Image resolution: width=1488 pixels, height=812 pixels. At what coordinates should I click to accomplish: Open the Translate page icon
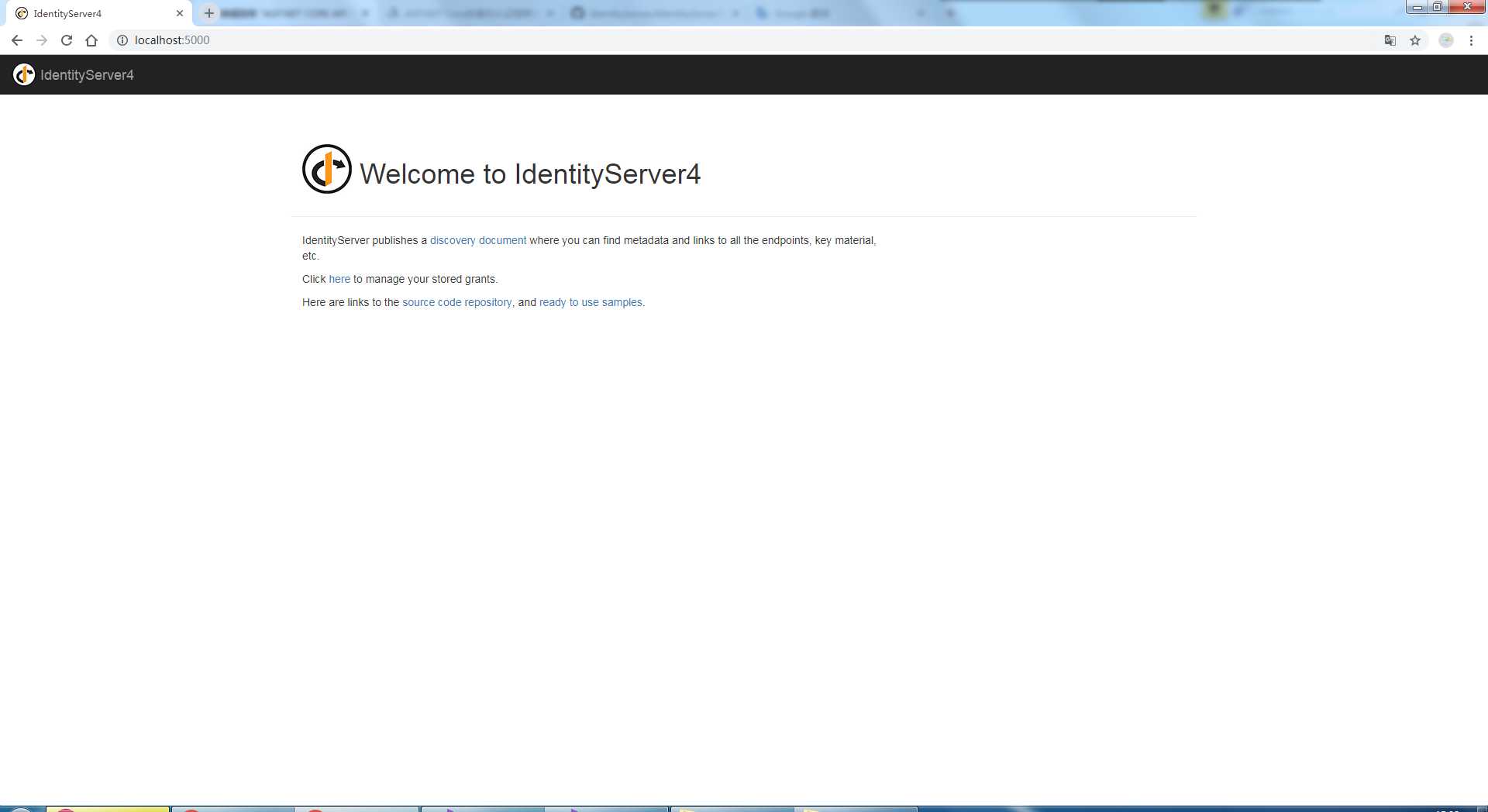pyautogui.click(x=1390, y=40)
